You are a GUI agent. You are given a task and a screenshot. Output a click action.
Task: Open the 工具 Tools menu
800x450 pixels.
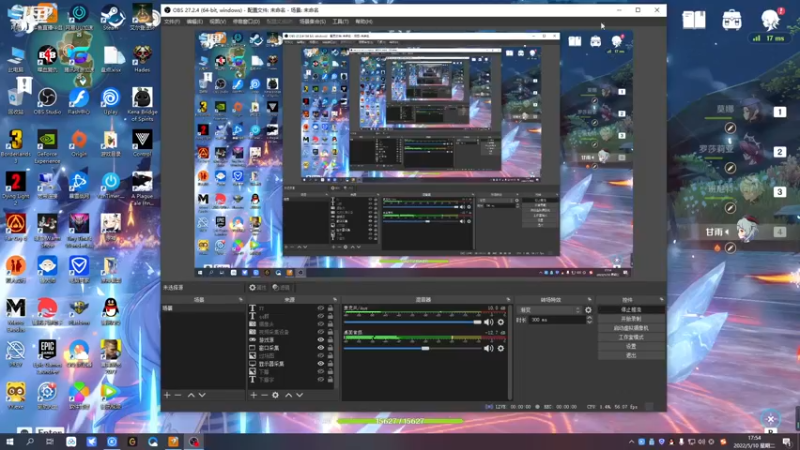coord(340,21)
